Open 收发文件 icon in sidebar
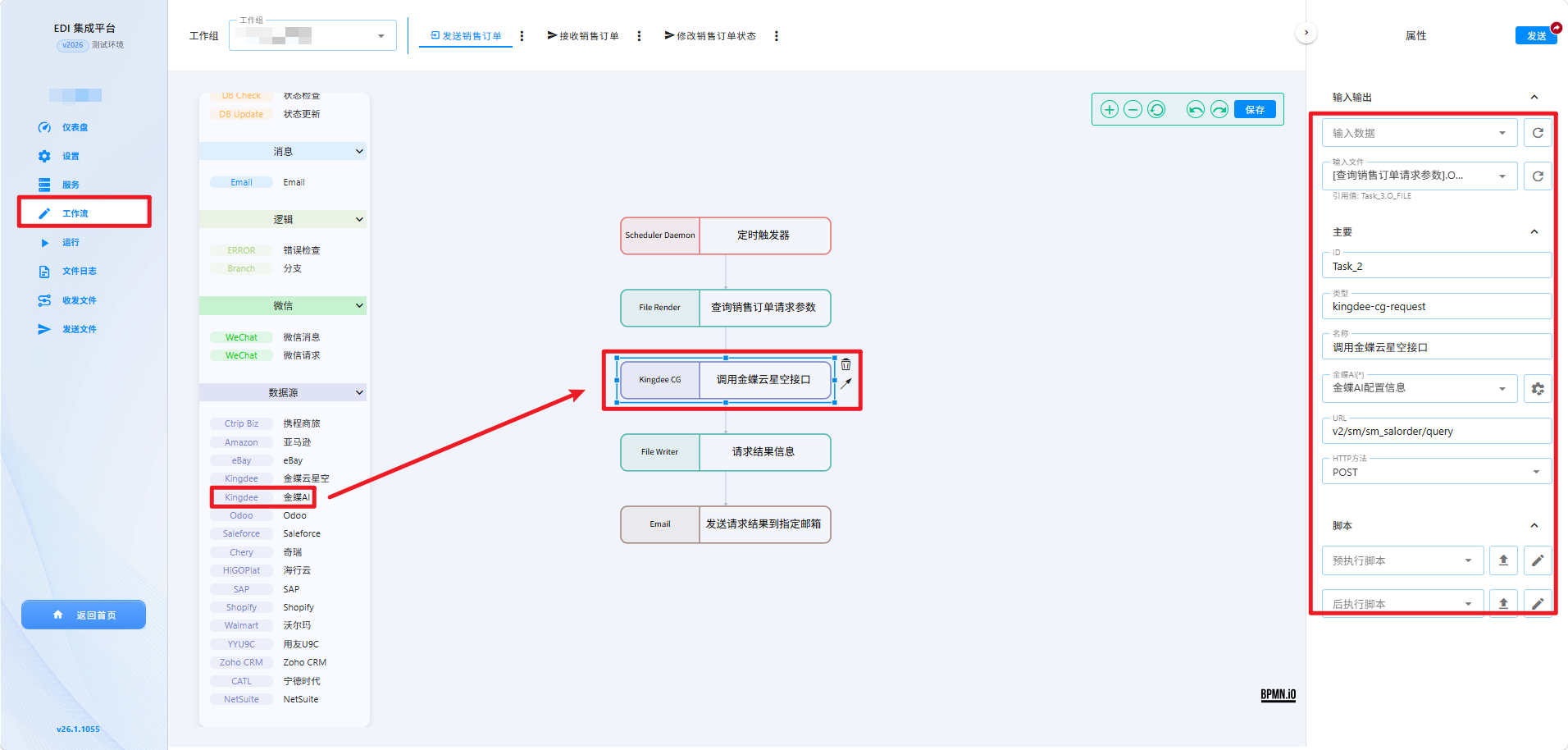The image size is (1568, 750). [44, 300]
